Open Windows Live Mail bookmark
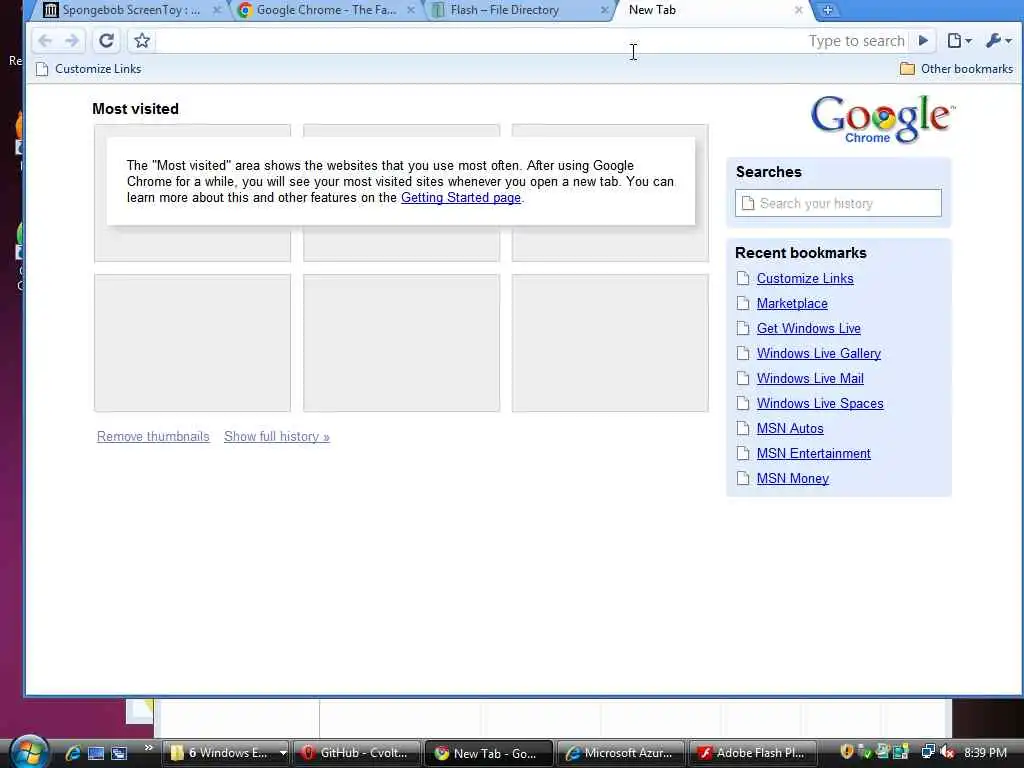1024x768 pixels. pos(810,379)
